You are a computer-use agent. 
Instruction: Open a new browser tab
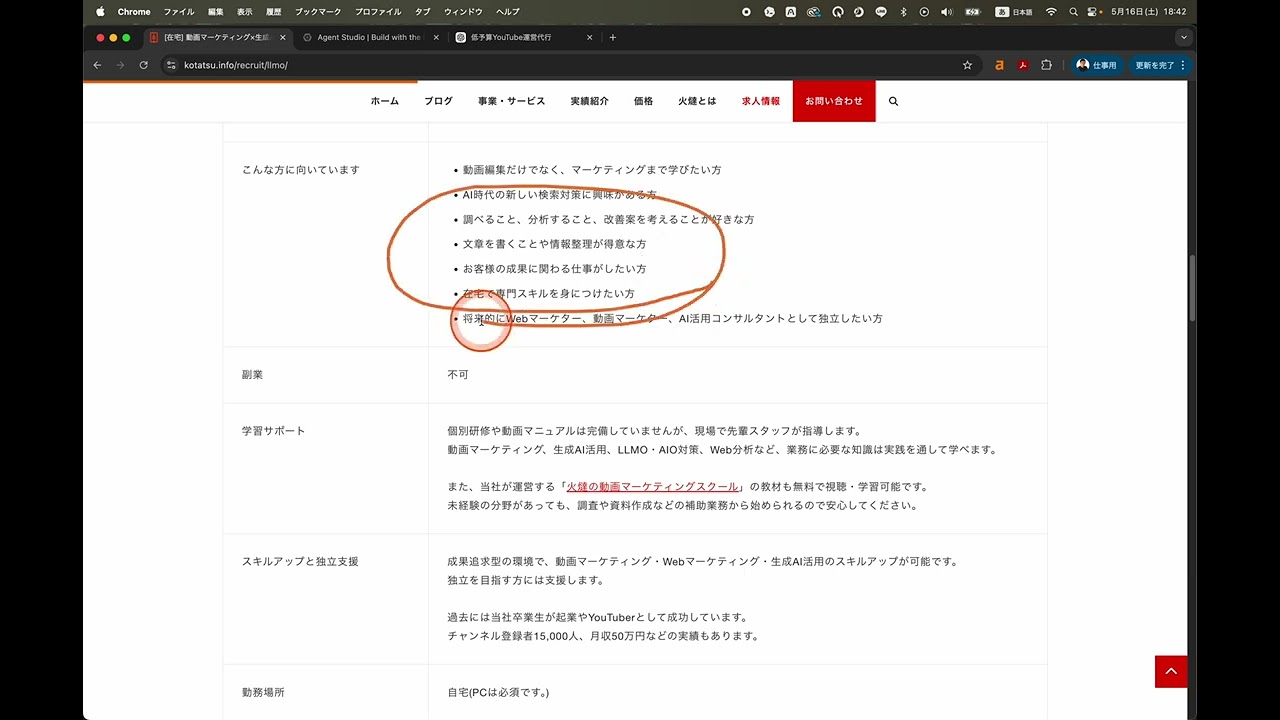[613, 38]
